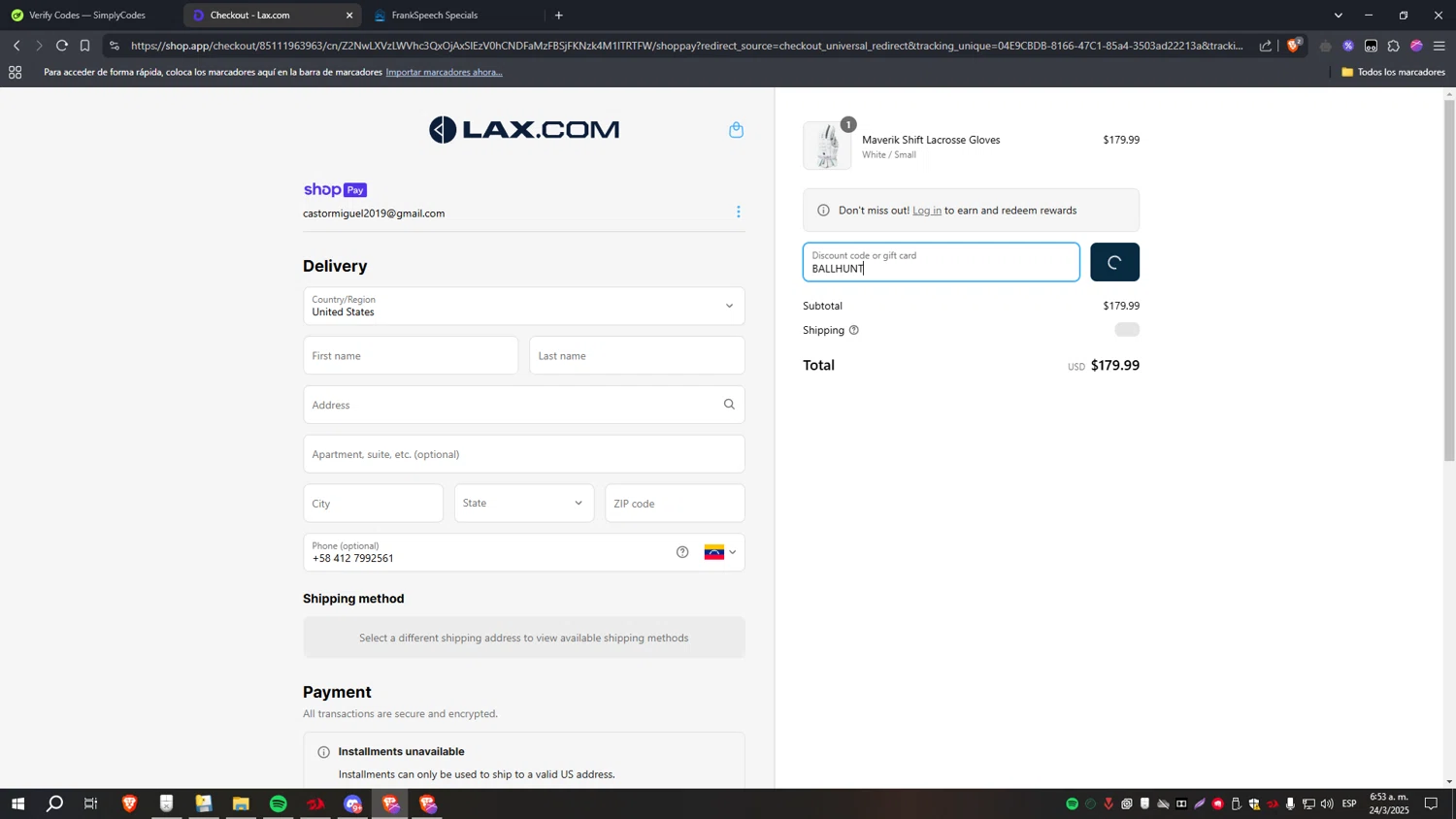
Task: Click the Apartment, suite field
Action: point(524,454)
